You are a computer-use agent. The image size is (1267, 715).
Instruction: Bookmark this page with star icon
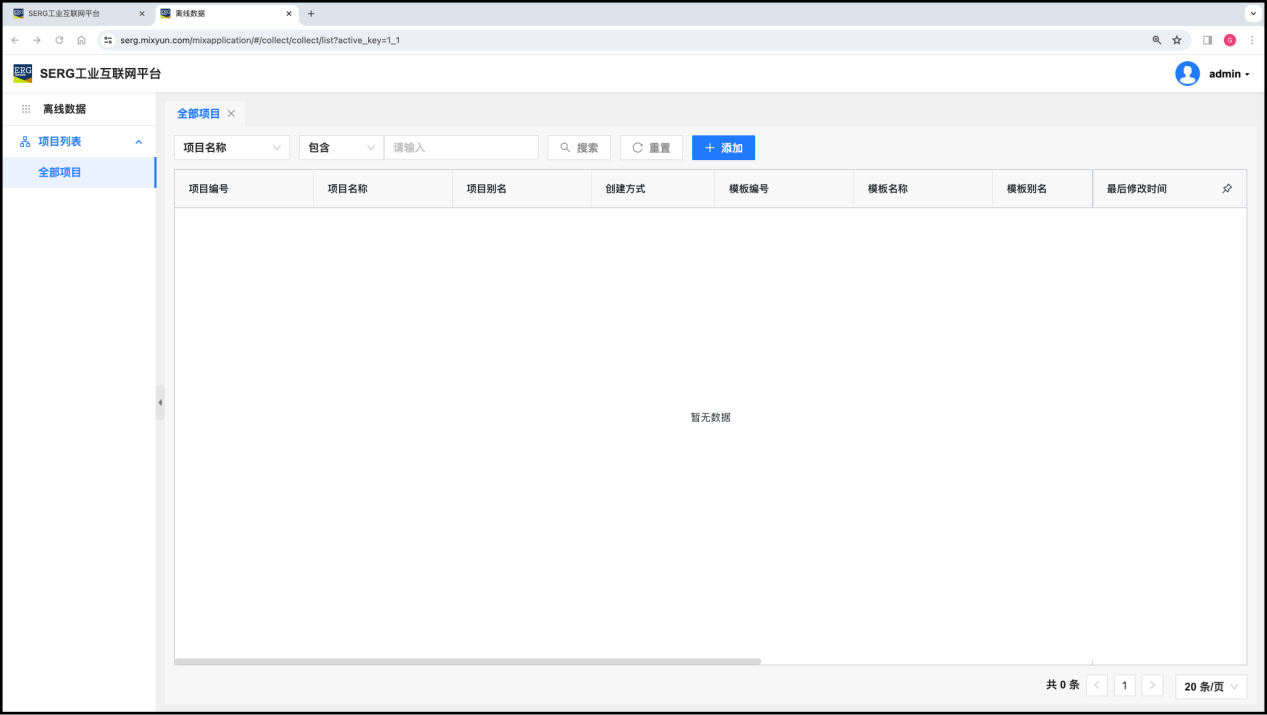pos(1177,40)
